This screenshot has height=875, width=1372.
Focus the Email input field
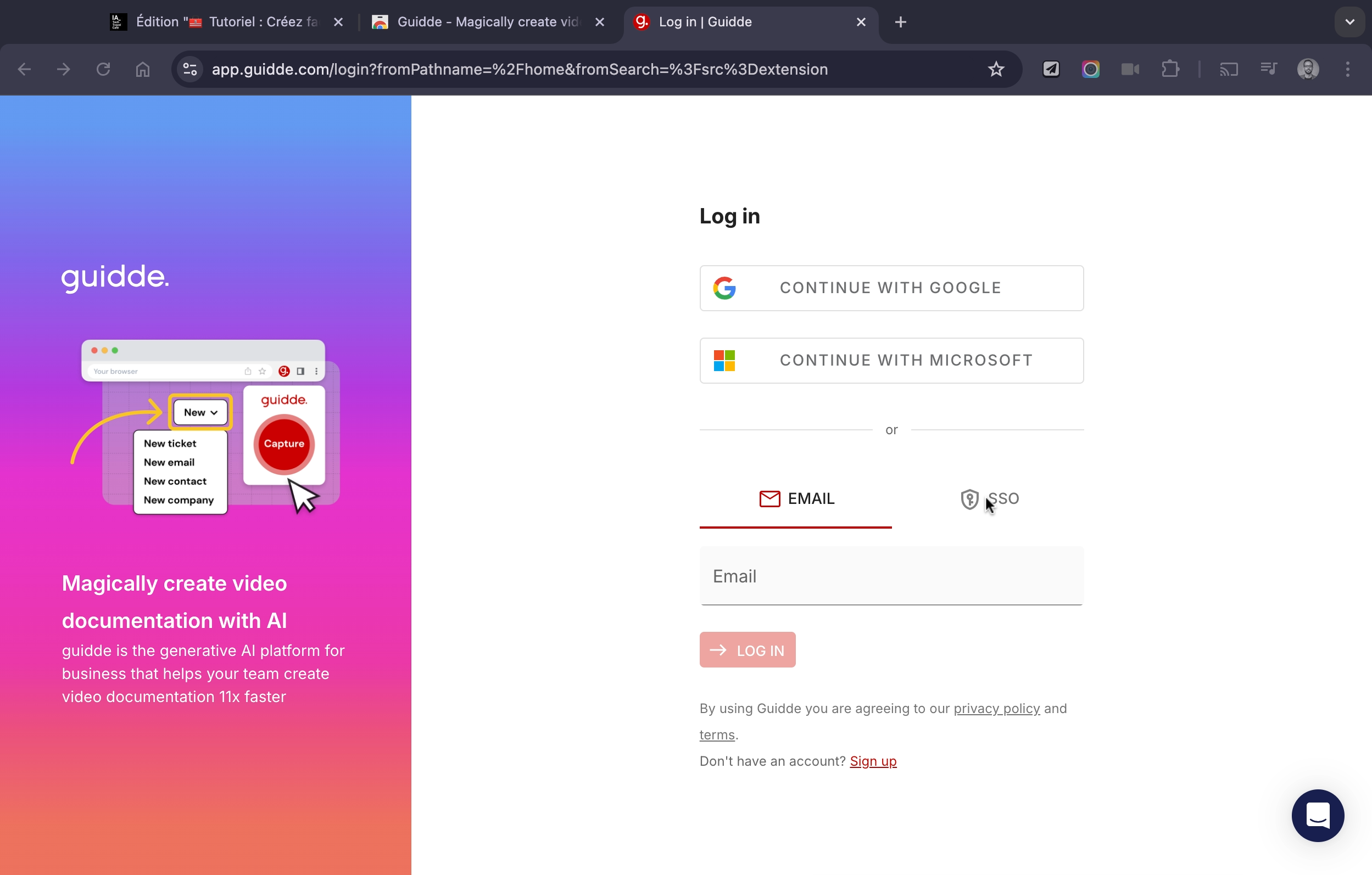[x=891, y=576]
